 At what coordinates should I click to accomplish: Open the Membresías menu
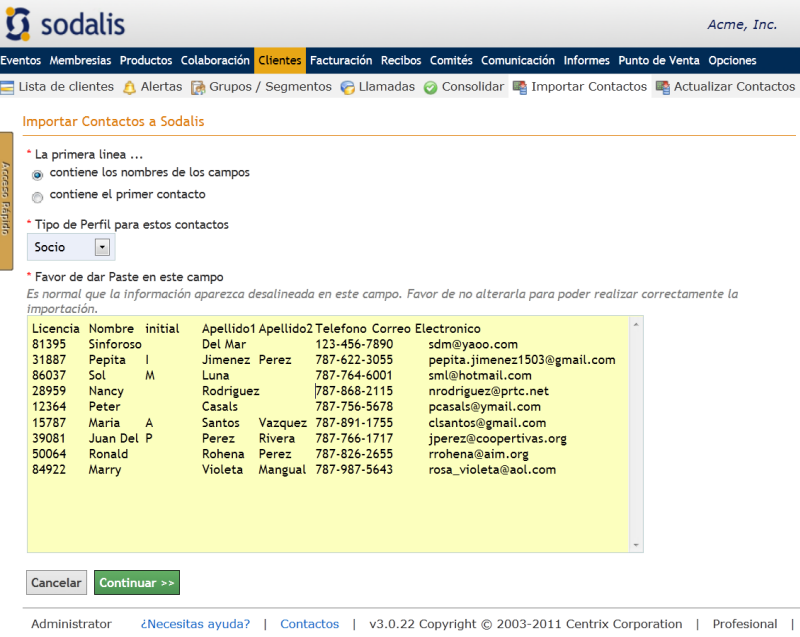tap(80, 60)
